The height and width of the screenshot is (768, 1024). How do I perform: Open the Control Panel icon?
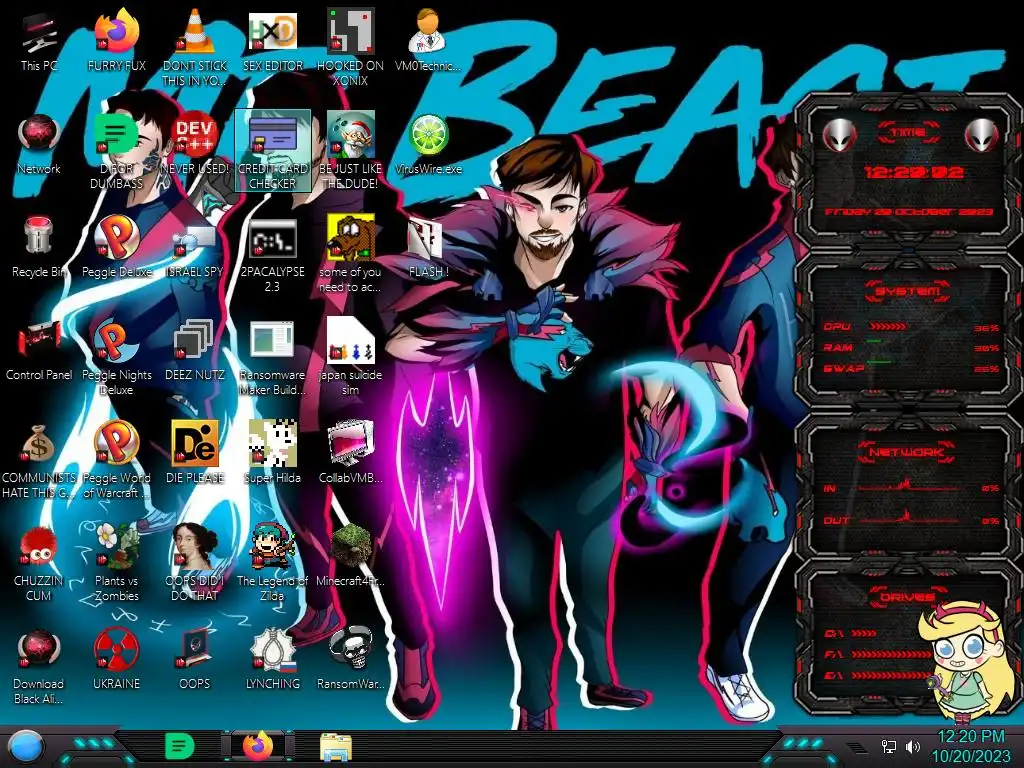[x=39, y=351]
